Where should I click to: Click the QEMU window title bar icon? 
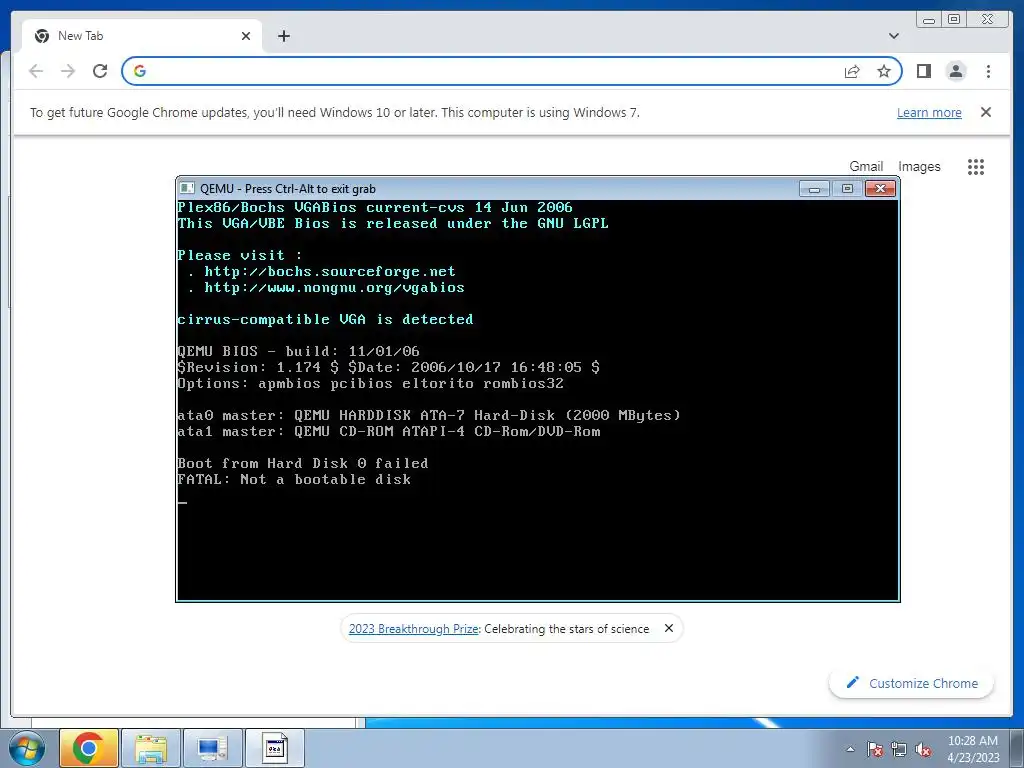187,189
